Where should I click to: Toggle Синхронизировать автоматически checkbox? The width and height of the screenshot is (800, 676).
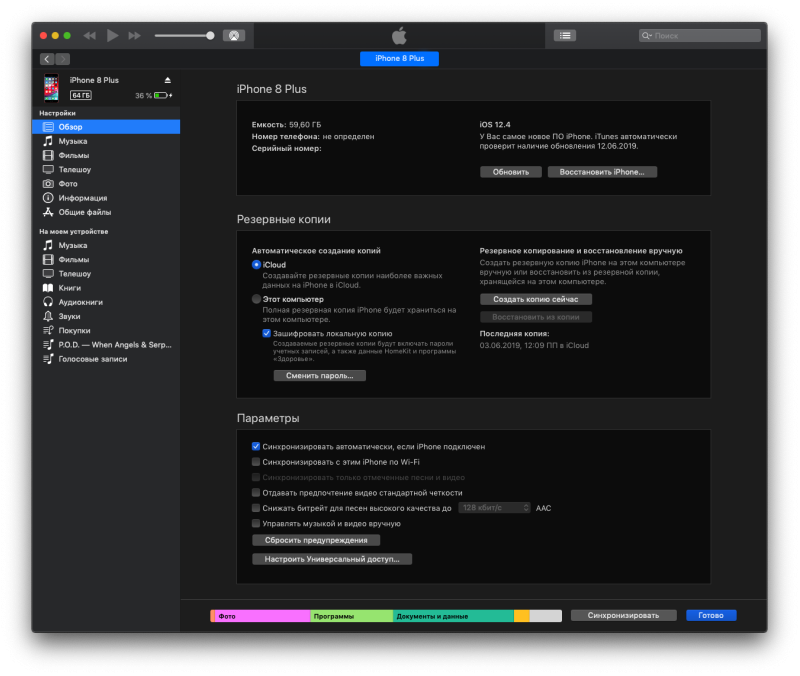point(256,446)
